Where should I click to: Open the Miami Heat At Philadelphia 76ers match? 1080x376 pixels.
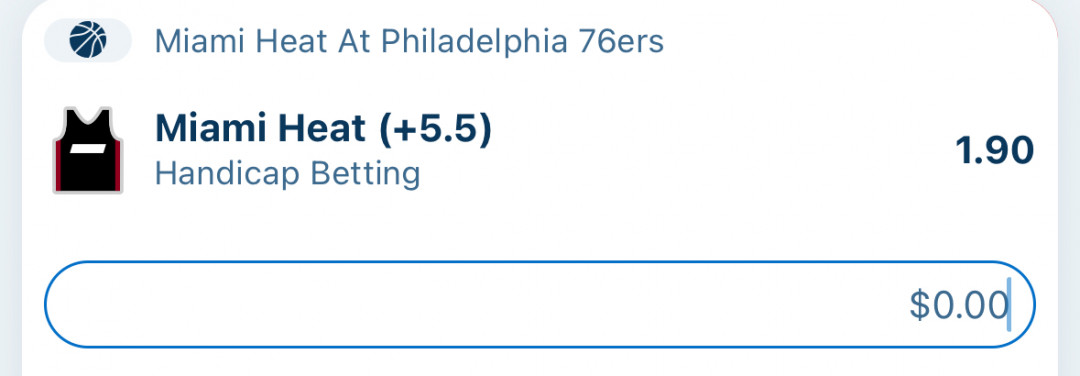[x=409, y=41]
